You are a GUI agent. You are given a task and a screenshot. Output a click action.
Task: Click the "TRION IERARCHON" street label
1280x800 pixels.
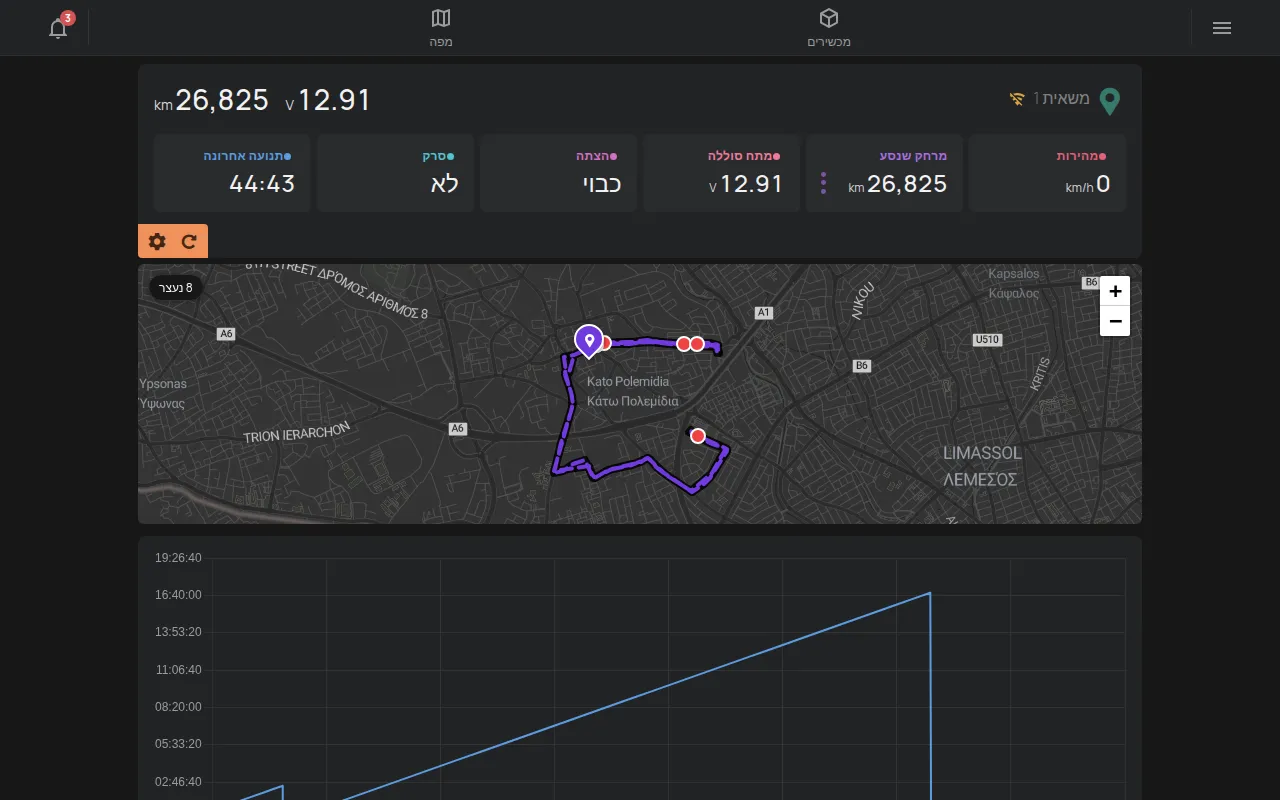(297, 432)
